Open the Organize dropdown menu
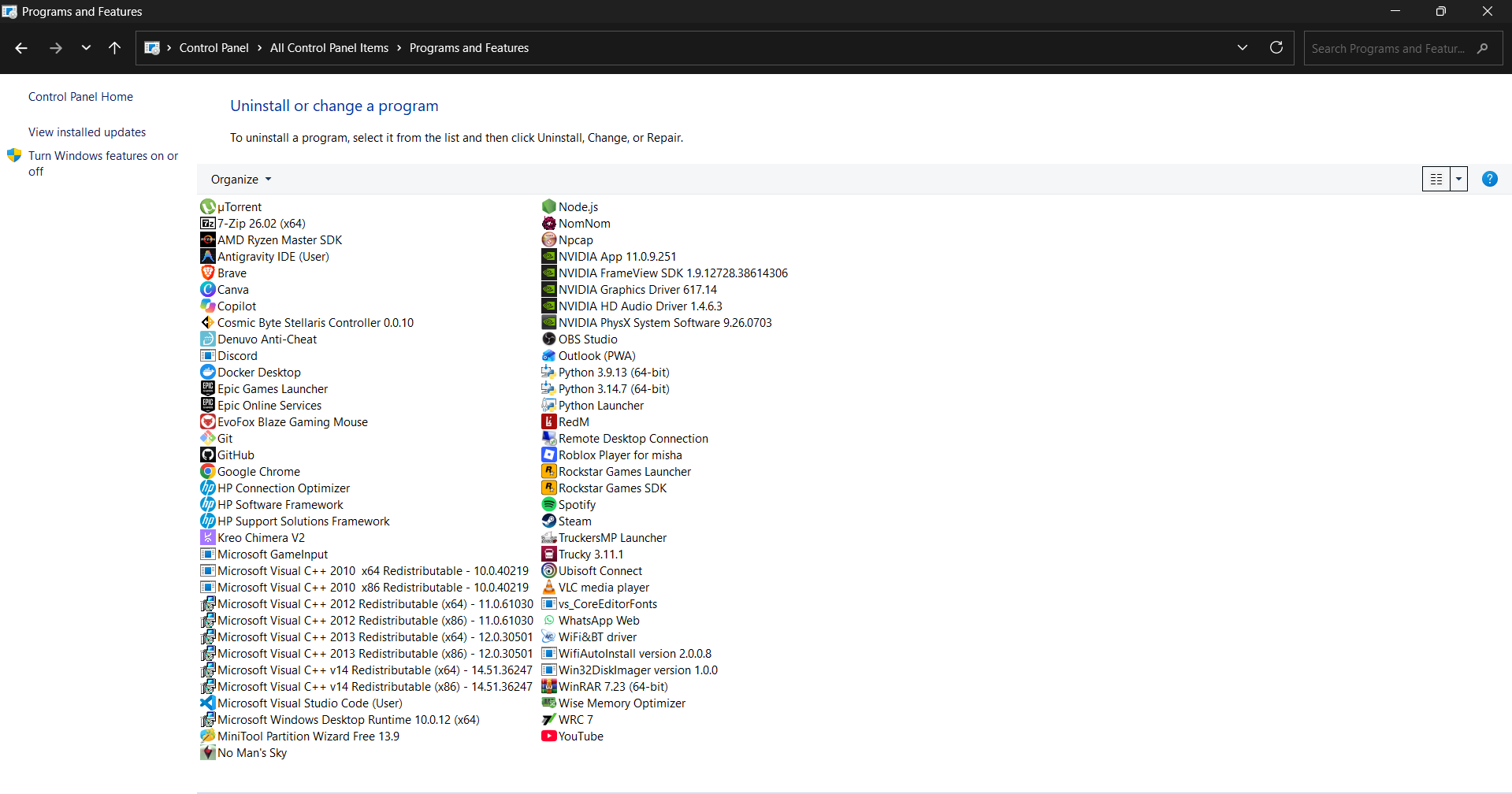Screen dimensions: 1512x794 tap(241, 180)
